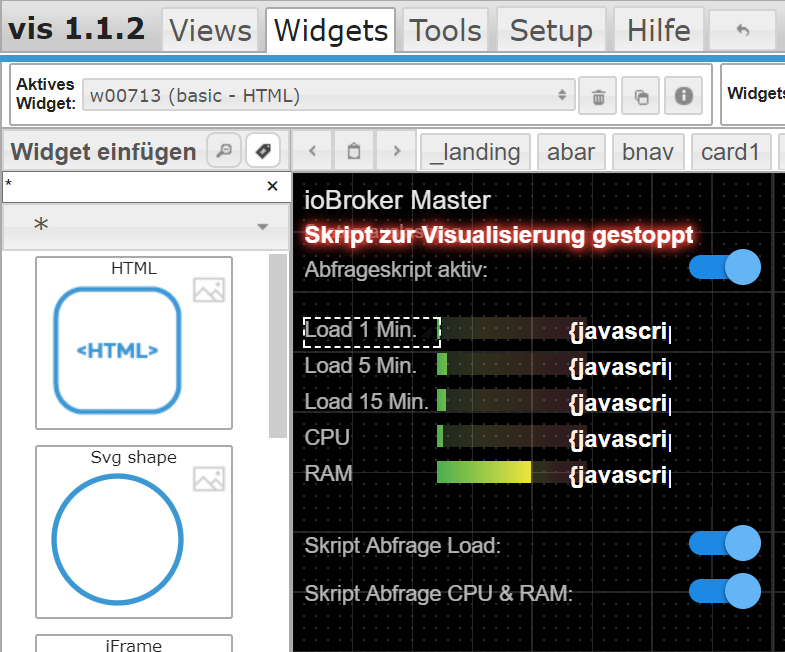Toggle the Abfrageskript aktiv switch
This screenshot has height=652, width=785.
click(x=724, y=267)
